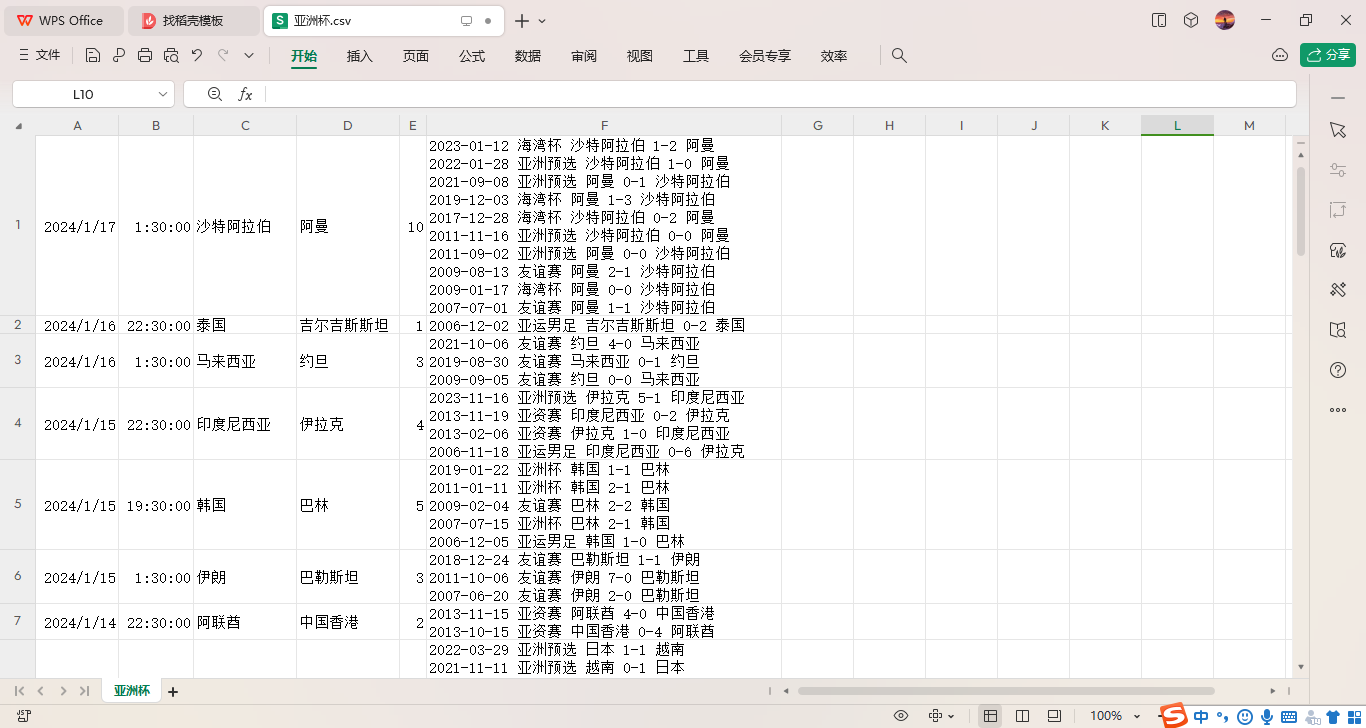
Task: Open the style/analysis icon in right sidebar
Action: [1338, 250]
